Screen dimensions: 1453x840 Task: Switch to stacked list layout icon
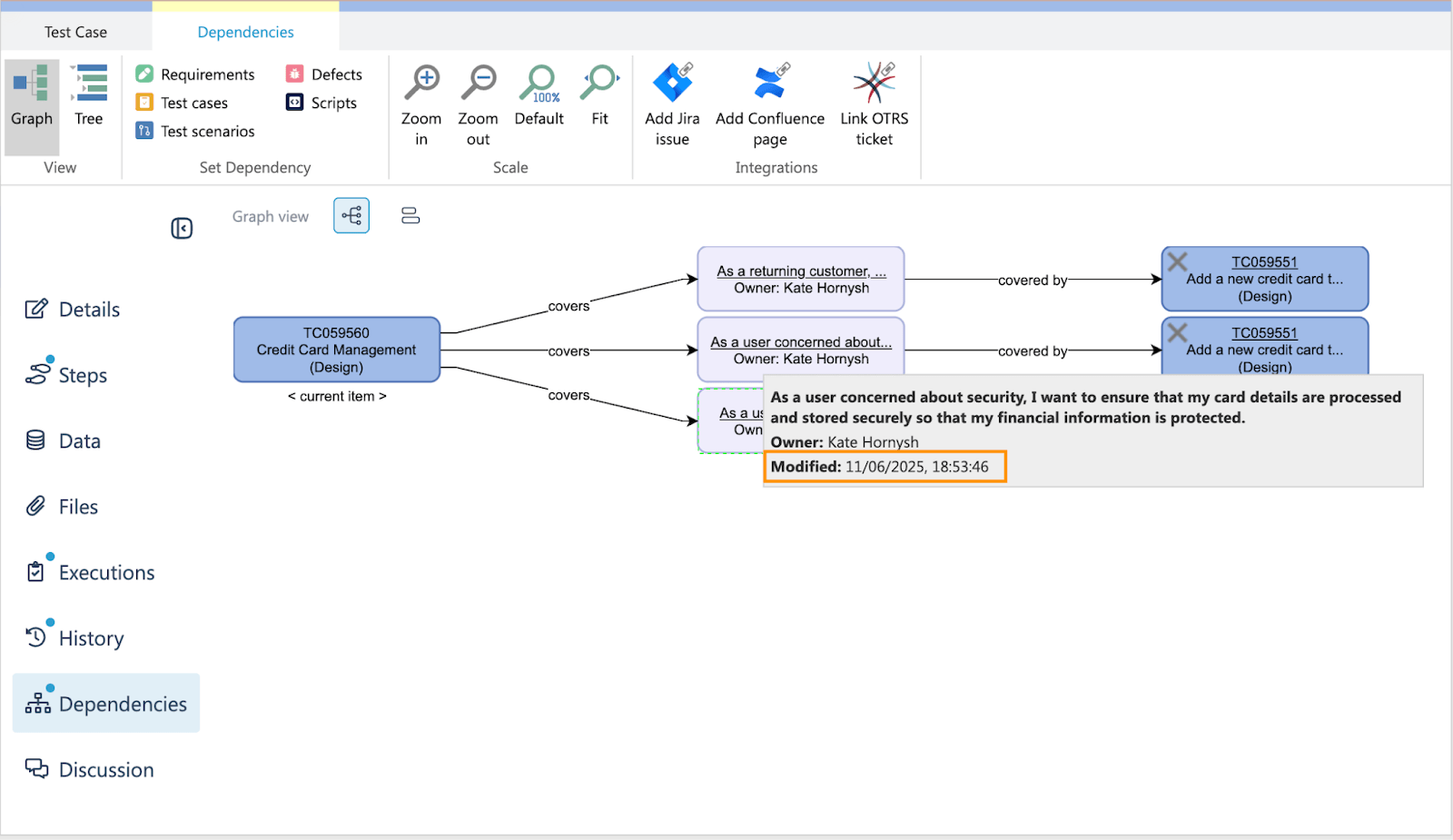[410, 216]
